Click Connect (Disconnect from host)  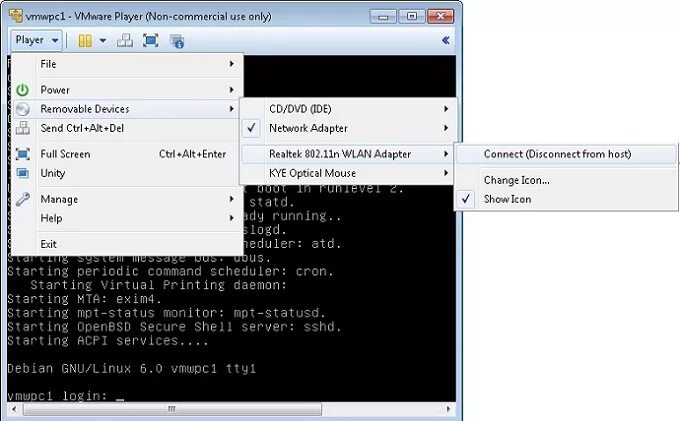tap(566, 154)
